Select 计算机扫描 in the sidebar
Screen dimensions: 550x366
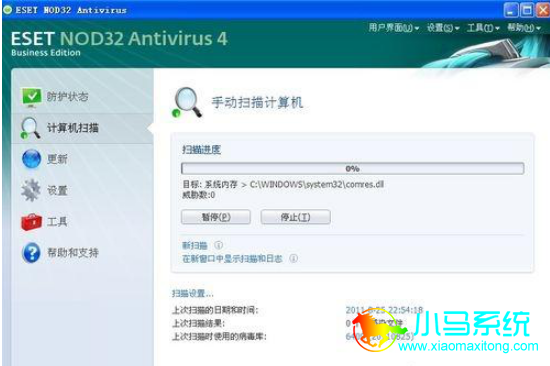(73, 128)
